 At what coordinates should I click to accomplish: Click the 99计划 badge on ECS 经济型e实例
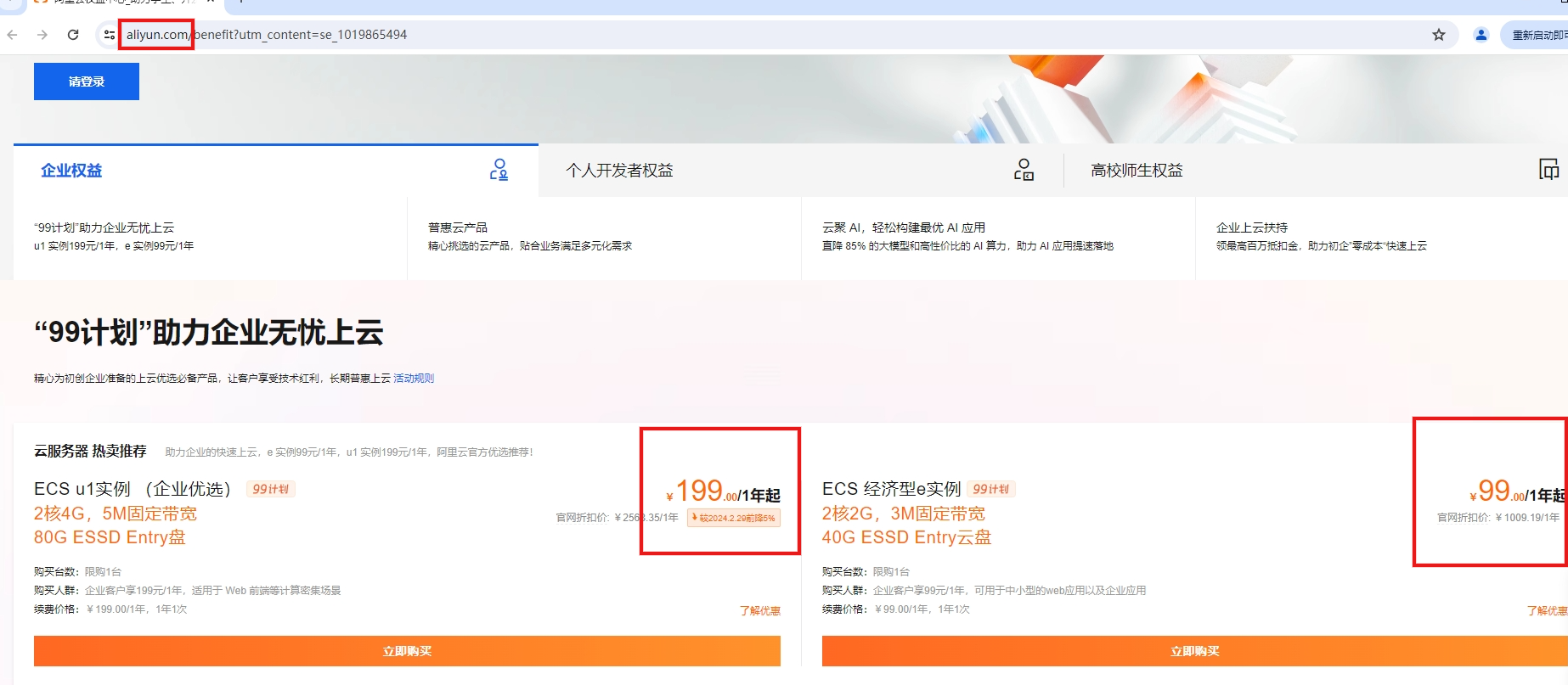tap(991, 489)
